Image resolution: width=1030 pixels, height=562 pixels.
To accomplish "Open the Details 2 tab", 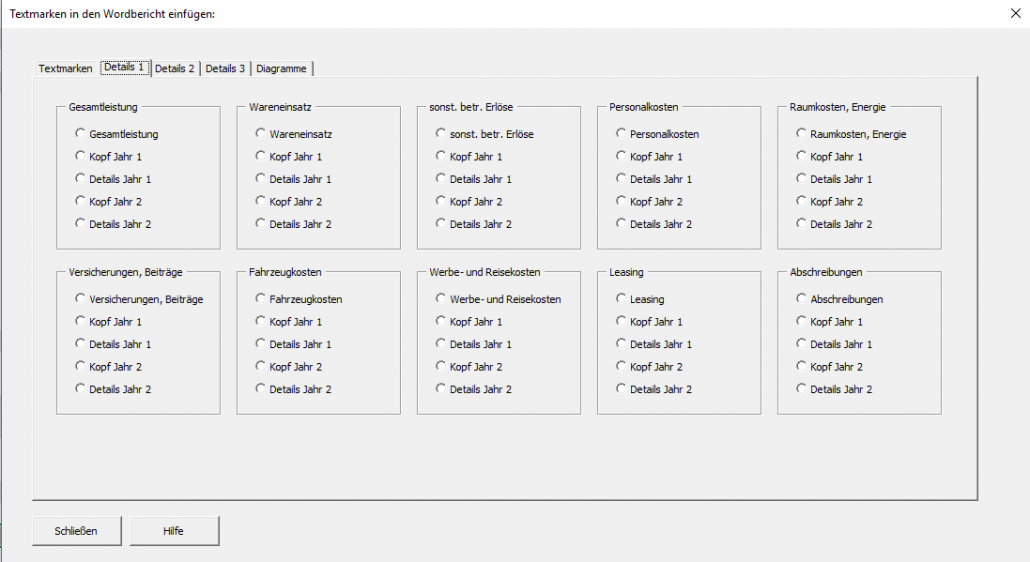I will coord(175,68).
